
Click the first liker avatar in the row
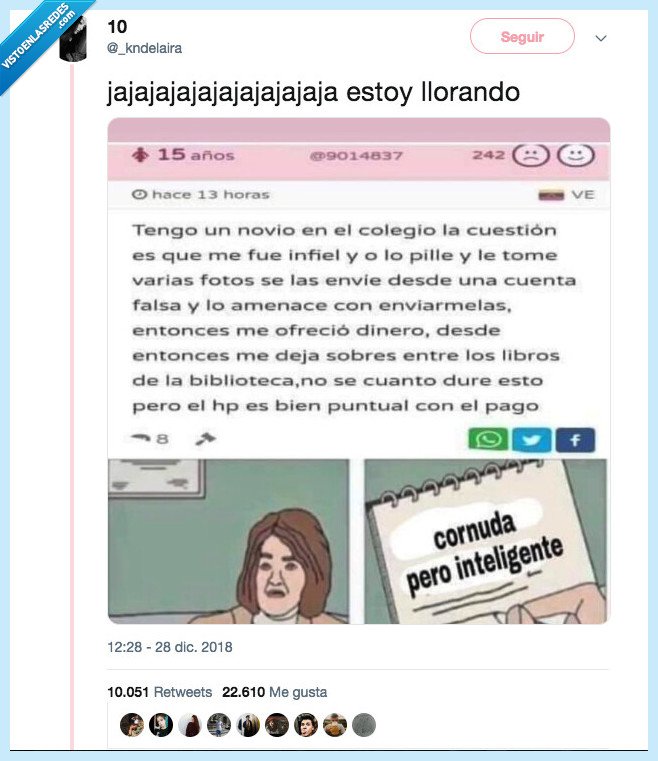pos(132,725)
